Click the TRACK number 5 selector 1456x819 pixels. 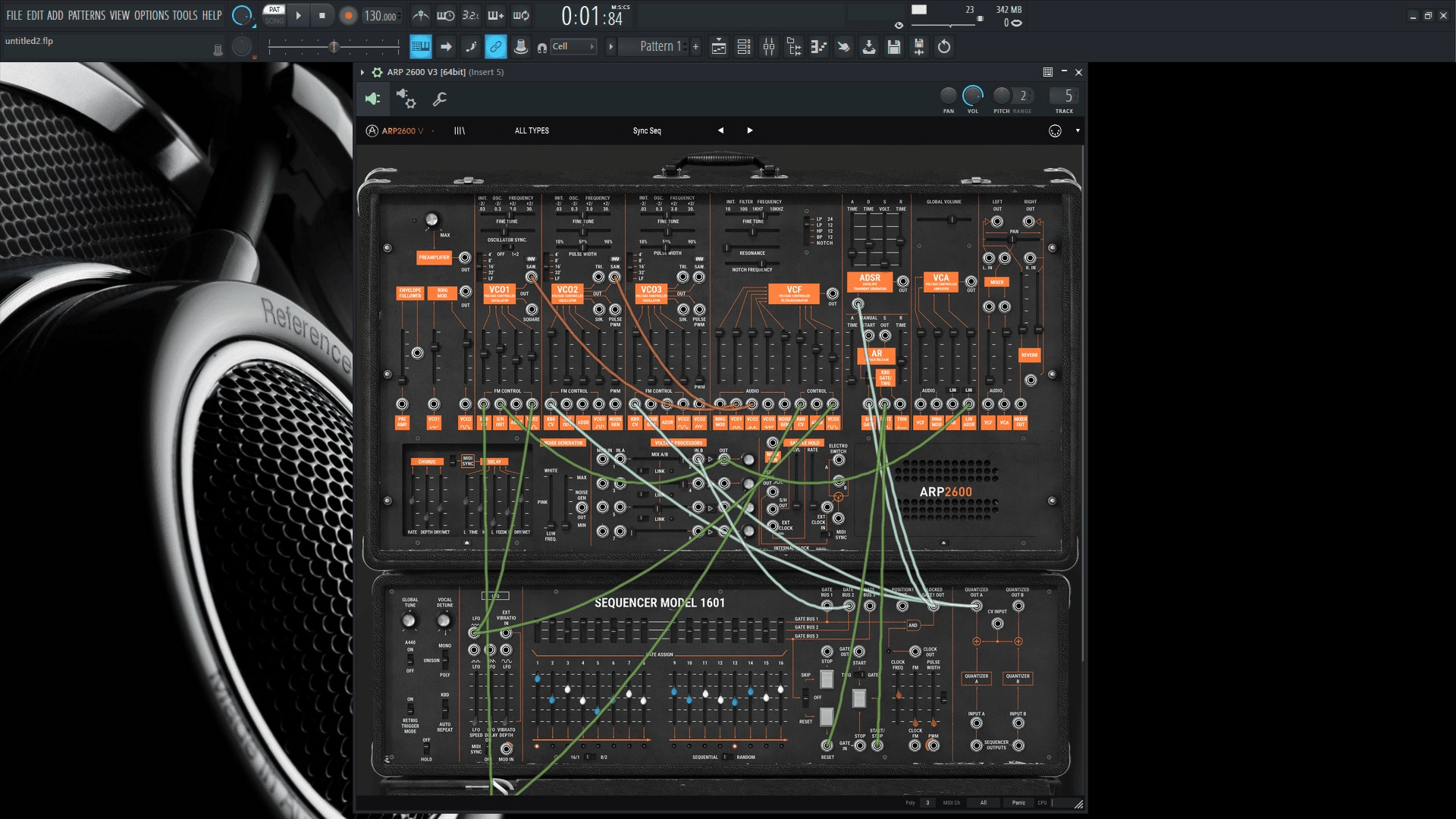point(1063,96)
